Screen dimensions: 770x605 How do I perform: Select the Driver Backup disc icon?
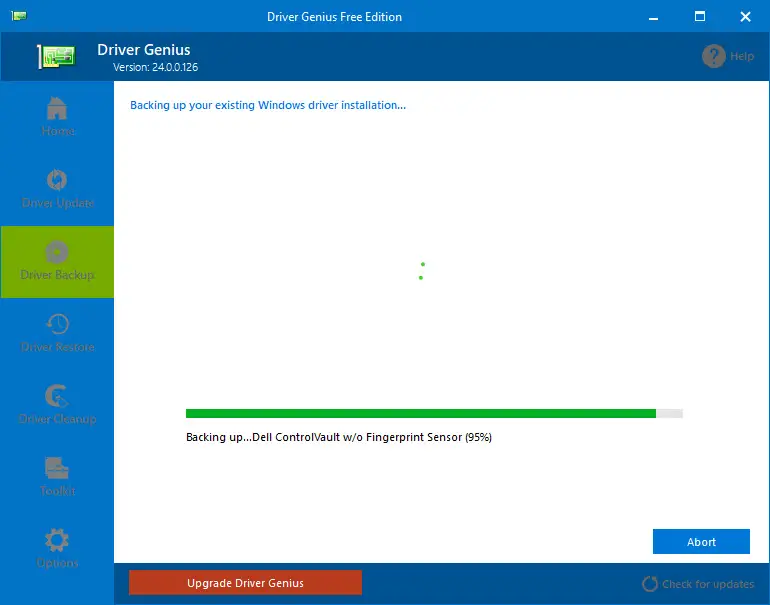(x=57, y=252)
